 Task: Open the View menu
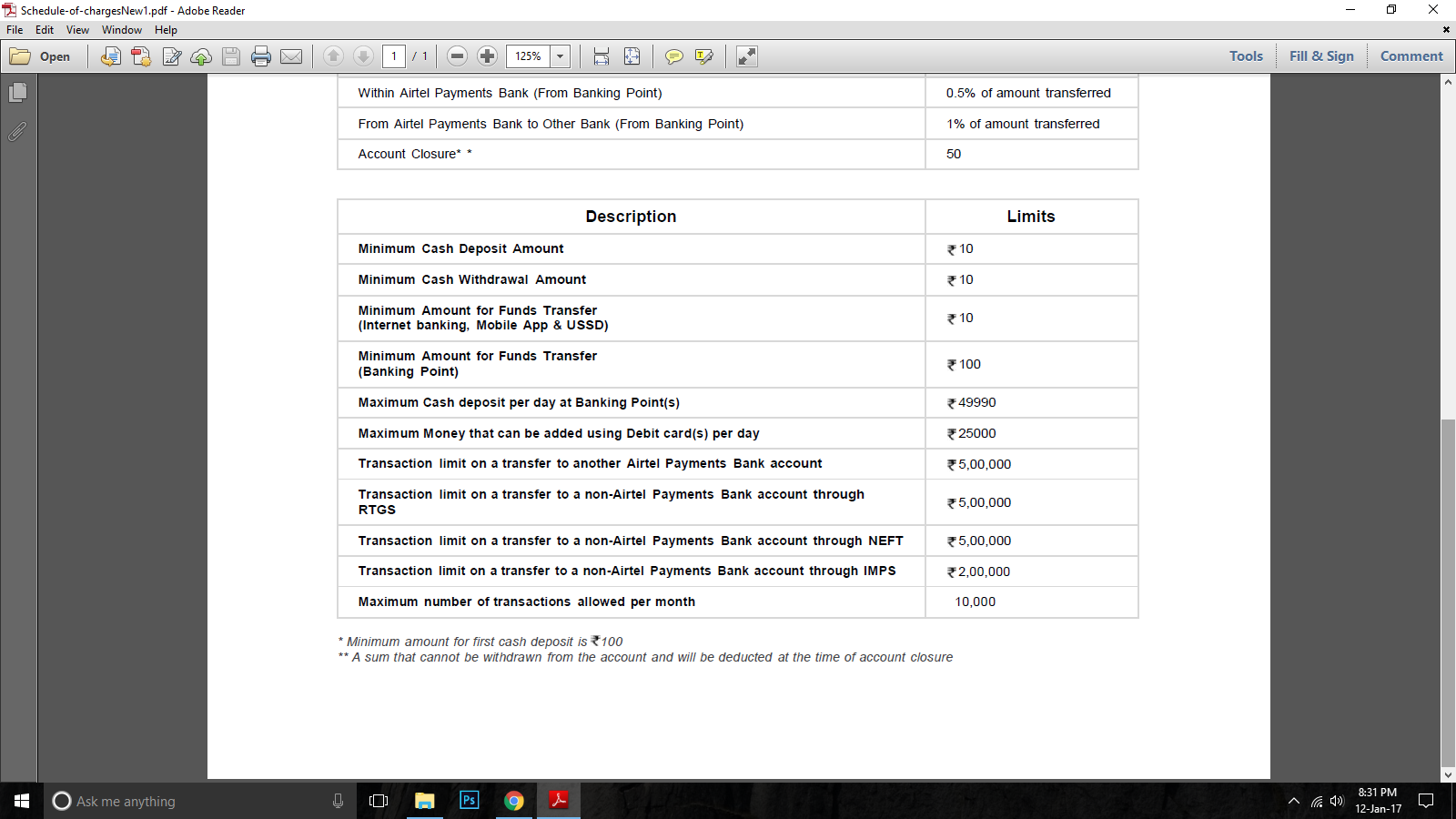pyautogui.click(x=77, y=30)
